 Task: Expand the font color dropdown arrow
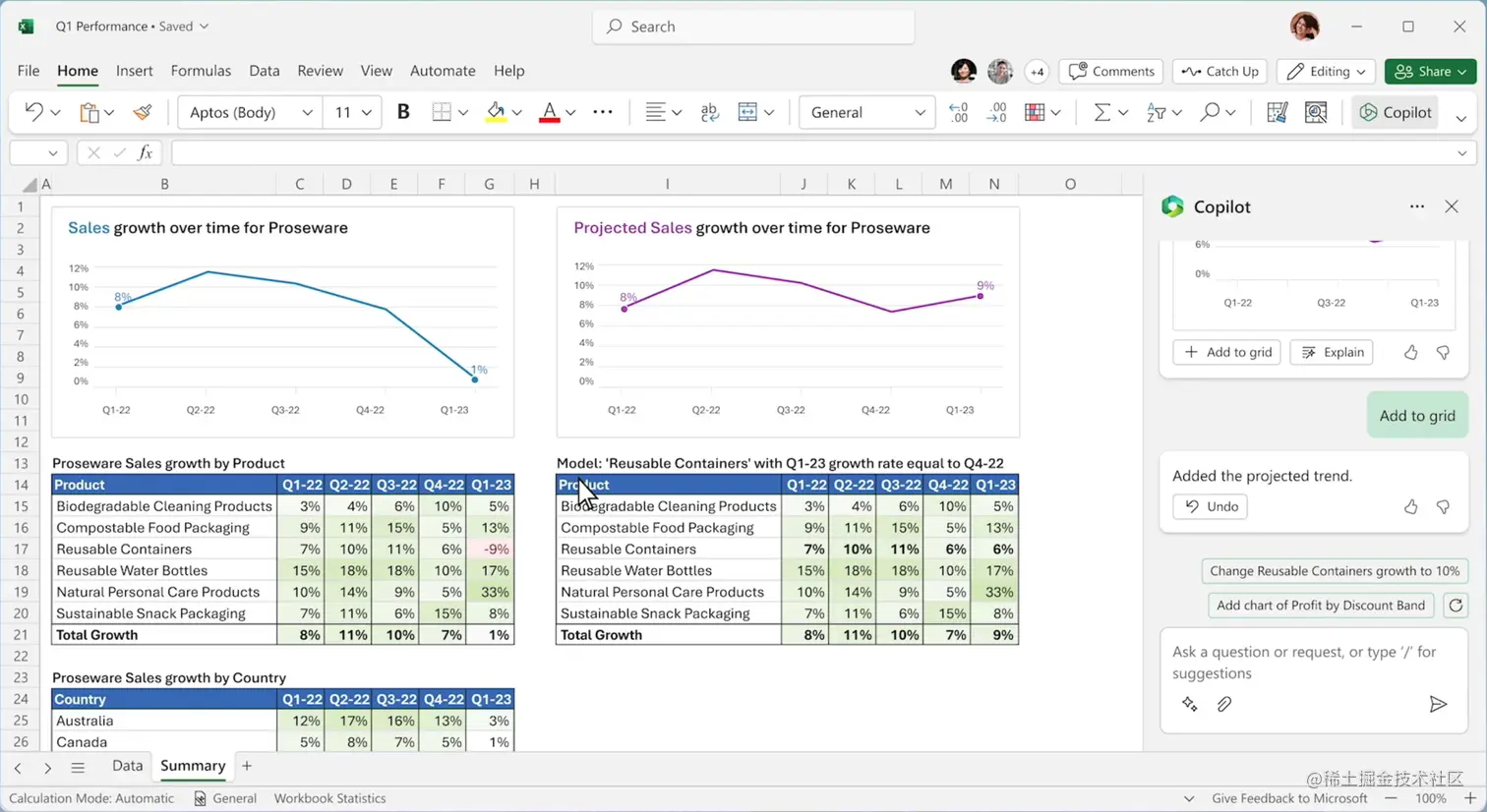570,113
